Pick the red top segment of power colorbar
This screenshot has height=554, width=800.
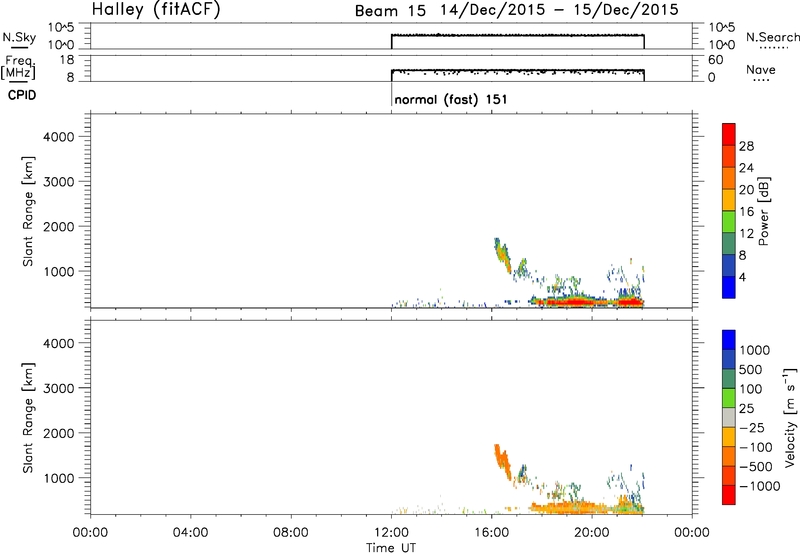729,134
